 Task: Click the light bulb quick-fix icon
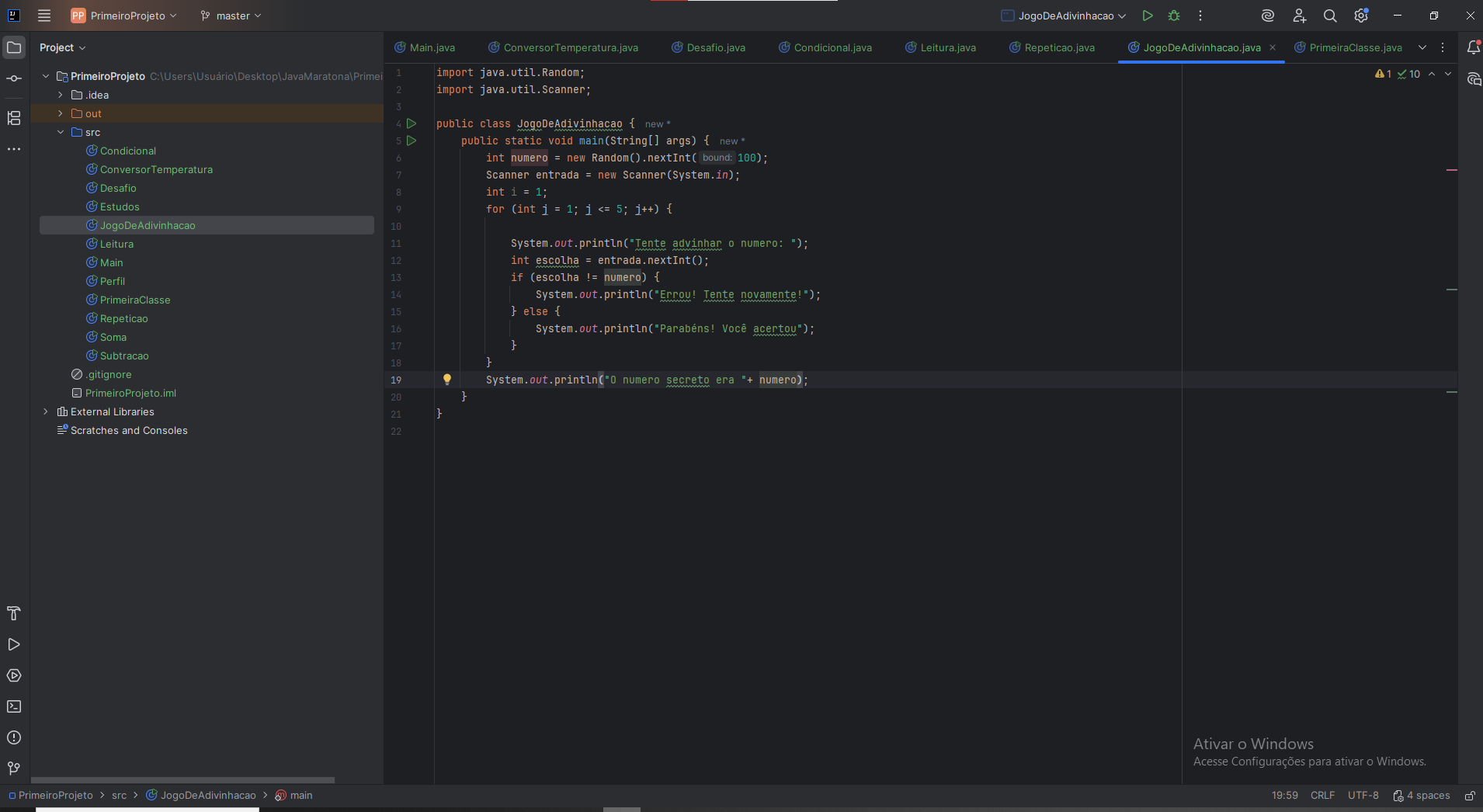pyautogui.click(x=447, y=380)
